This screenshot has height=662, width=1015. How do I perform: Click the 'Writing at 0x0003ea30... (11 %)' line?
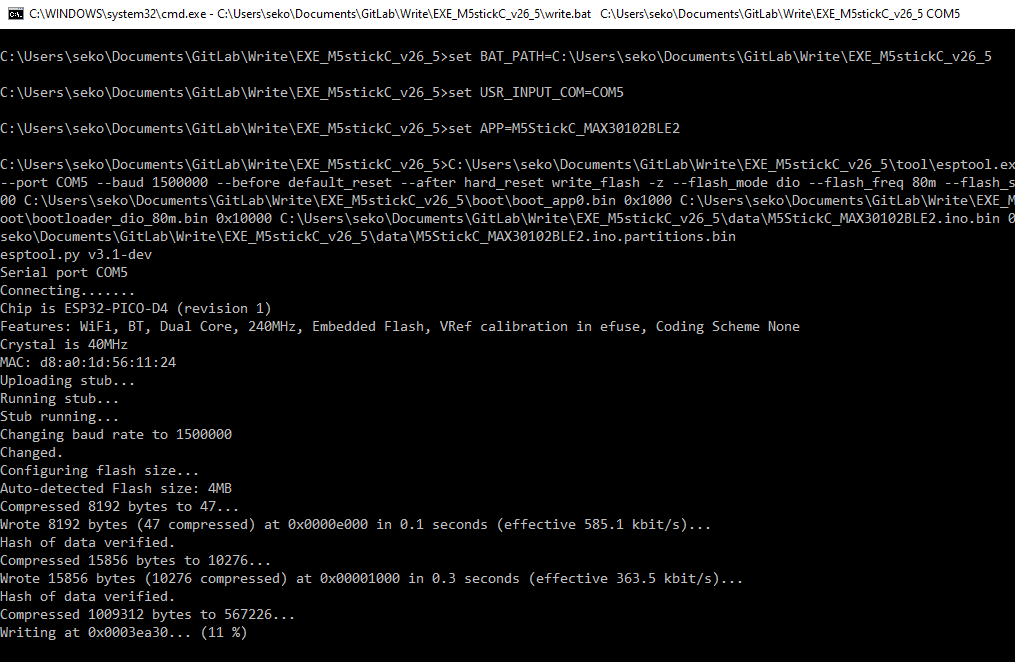pos(124,632)
